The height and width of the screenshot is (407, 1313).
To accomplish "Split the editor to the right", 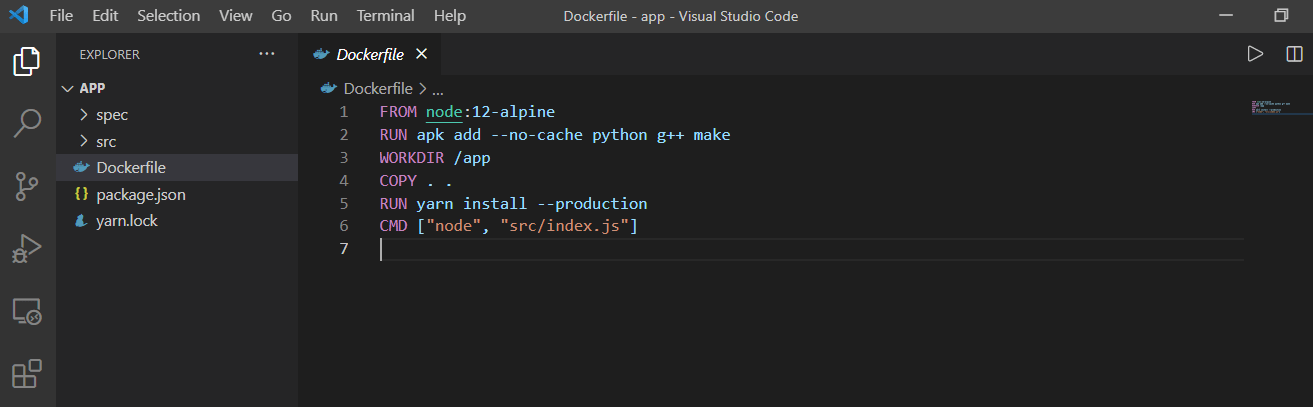I will 1294,54.
